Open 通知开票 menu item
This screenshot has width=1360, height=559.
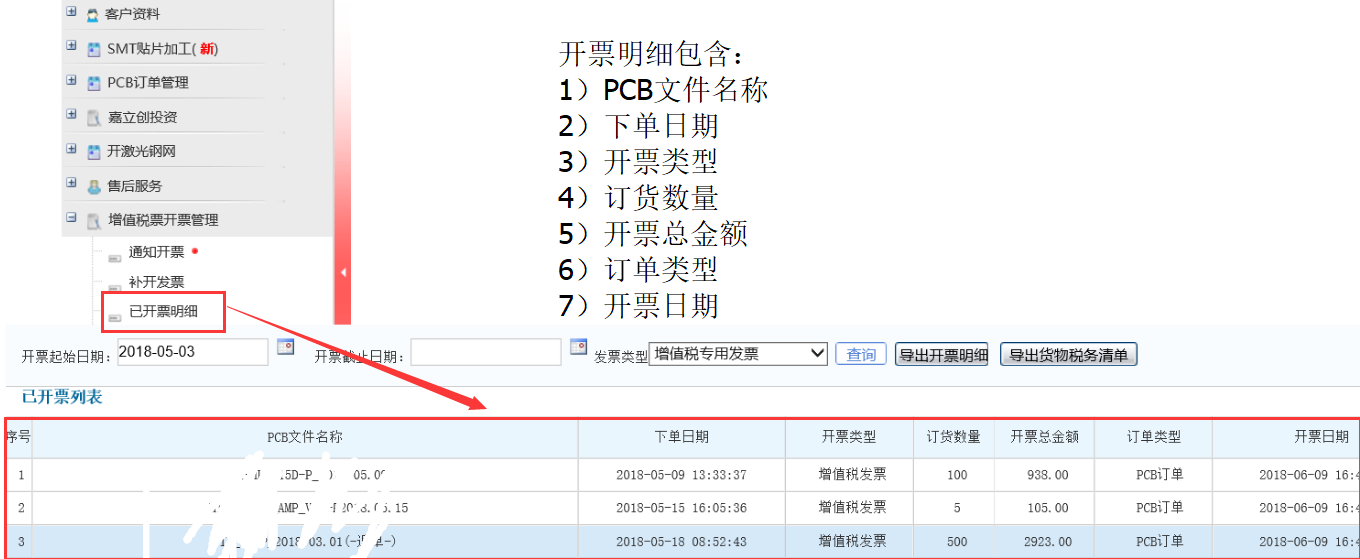point(156,252)
